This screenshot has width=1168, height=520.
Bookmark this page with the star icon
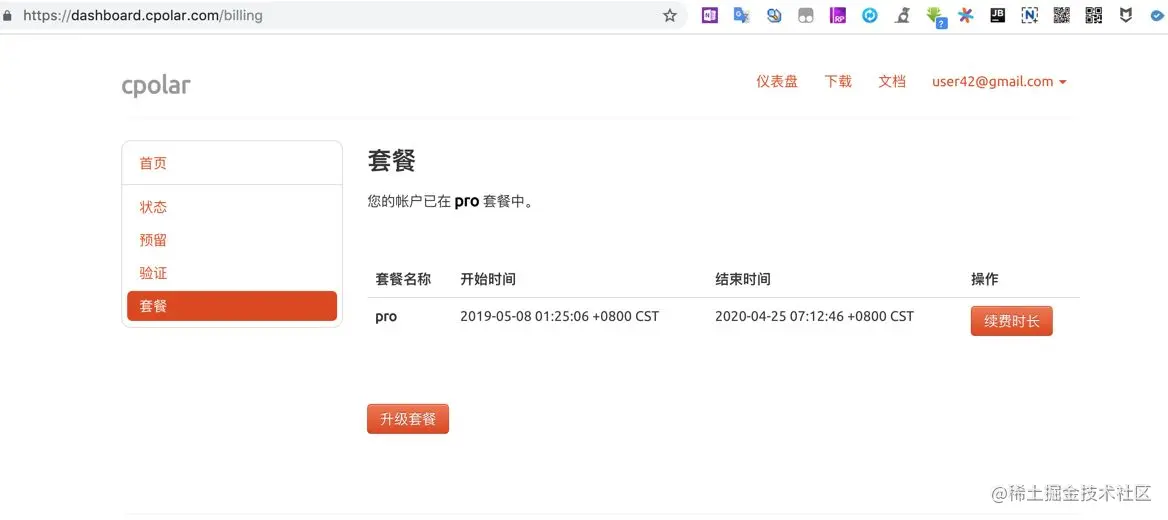coord(670,16)
